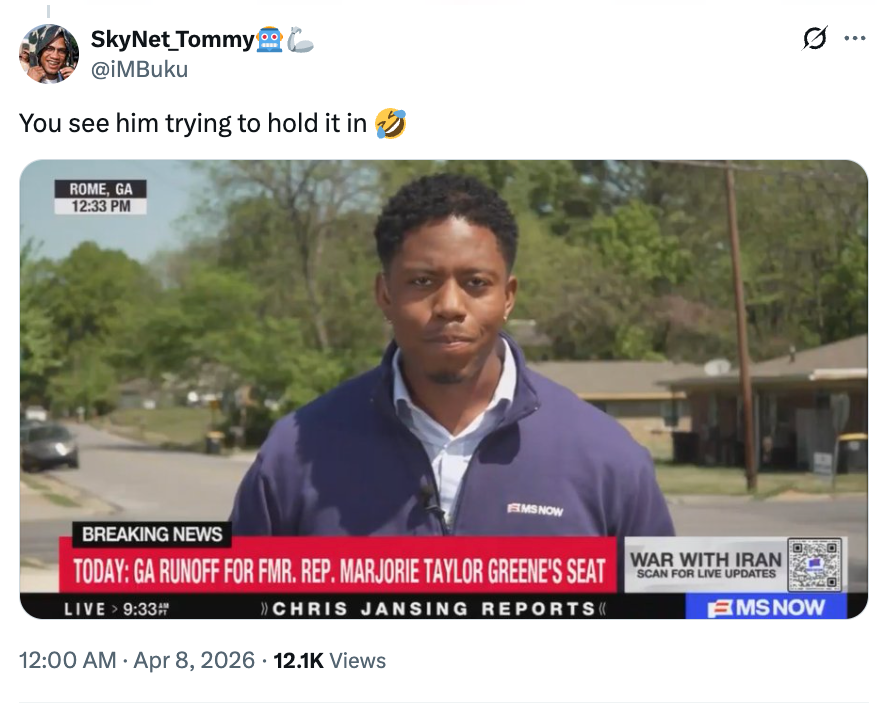
Task: View the 12.1K Views analytics
Action: click(328, 660)
